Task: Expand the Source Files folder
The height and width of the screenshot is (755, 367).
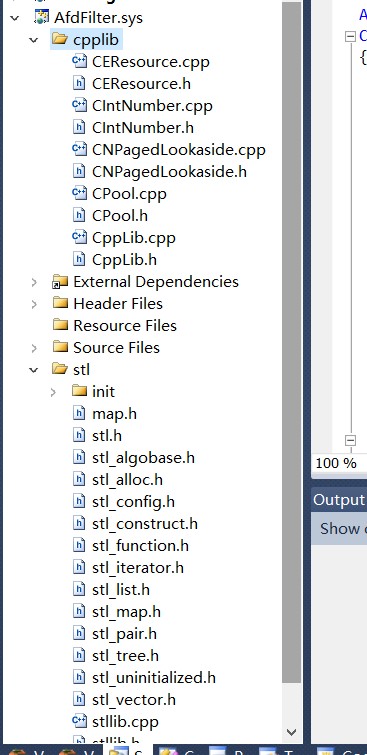Action: click(x=34, y=348)
